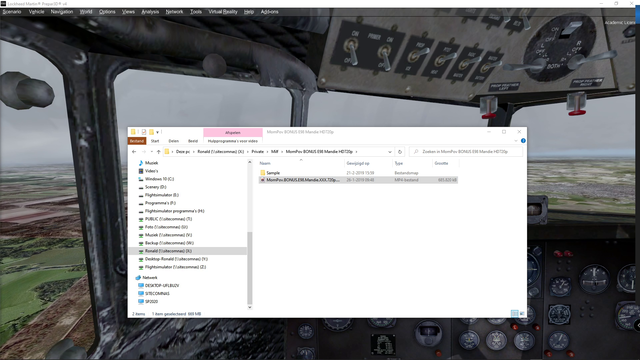Screen dimensions: 640x360
Task: Select the Flightsimulator programma's (H:) drive
Action: click(x=174, y=211)
